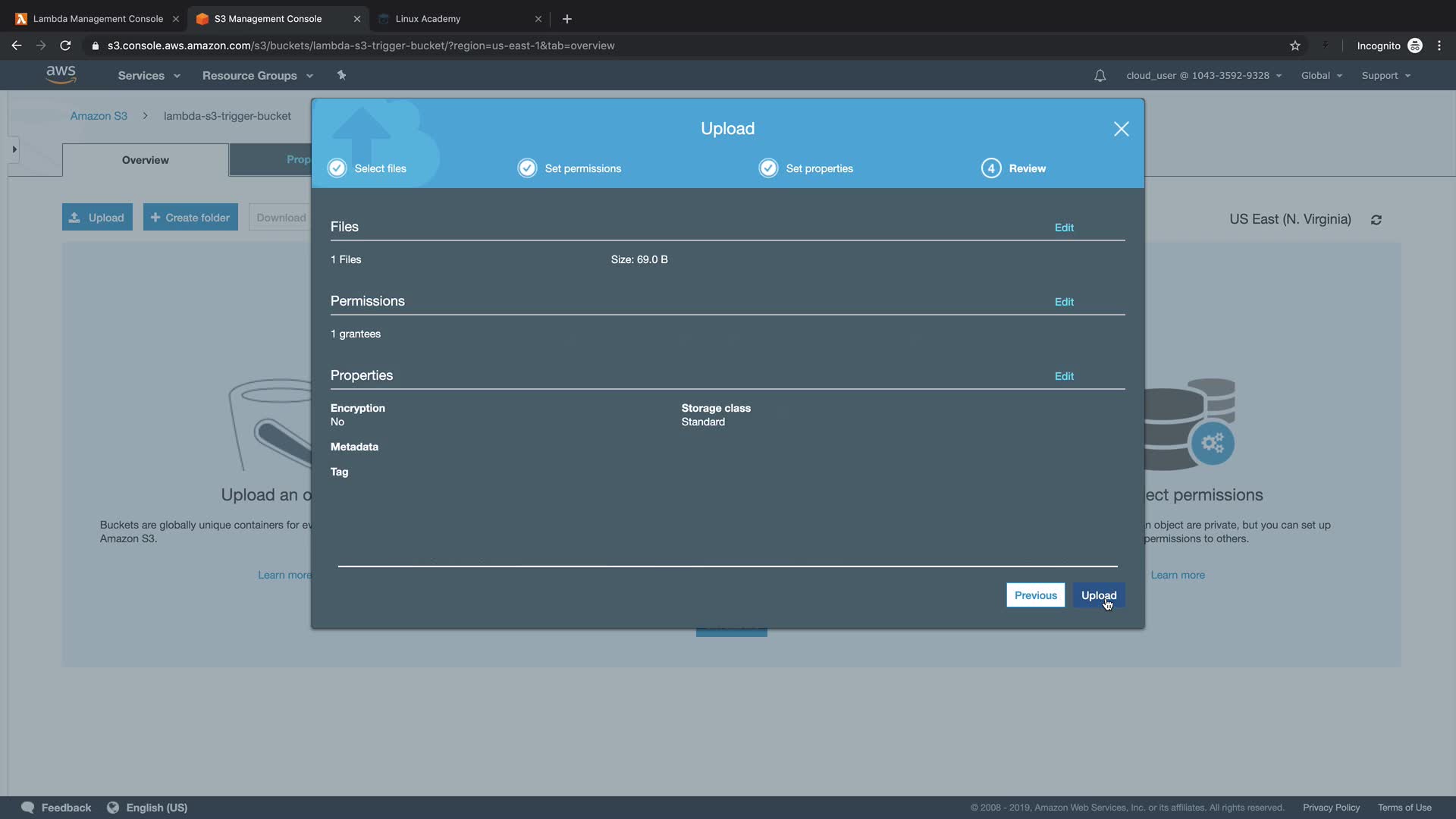Close the Upload dialog with X

pos(1121,129)
